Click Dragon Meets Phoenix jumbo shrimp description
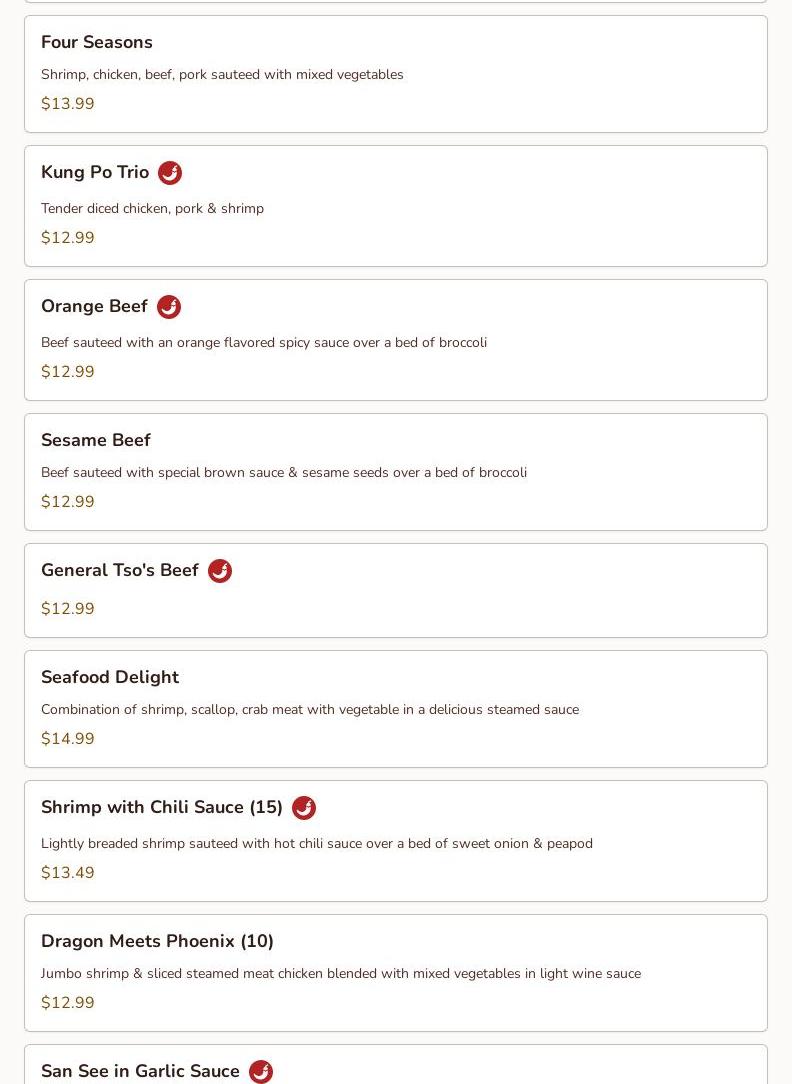Screen dimensions: 792x1084 (341, 973)
